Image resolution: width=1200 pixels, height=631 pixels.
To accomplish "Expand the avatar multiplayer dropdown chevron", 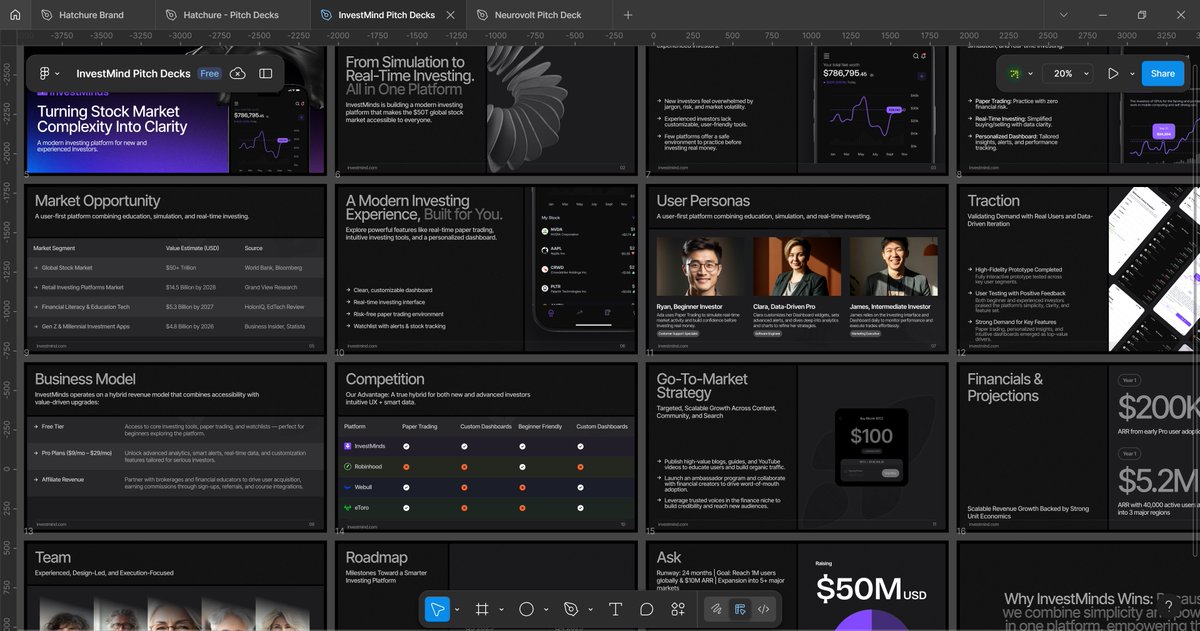I will pyautogui.click(x=1030, y=74).
